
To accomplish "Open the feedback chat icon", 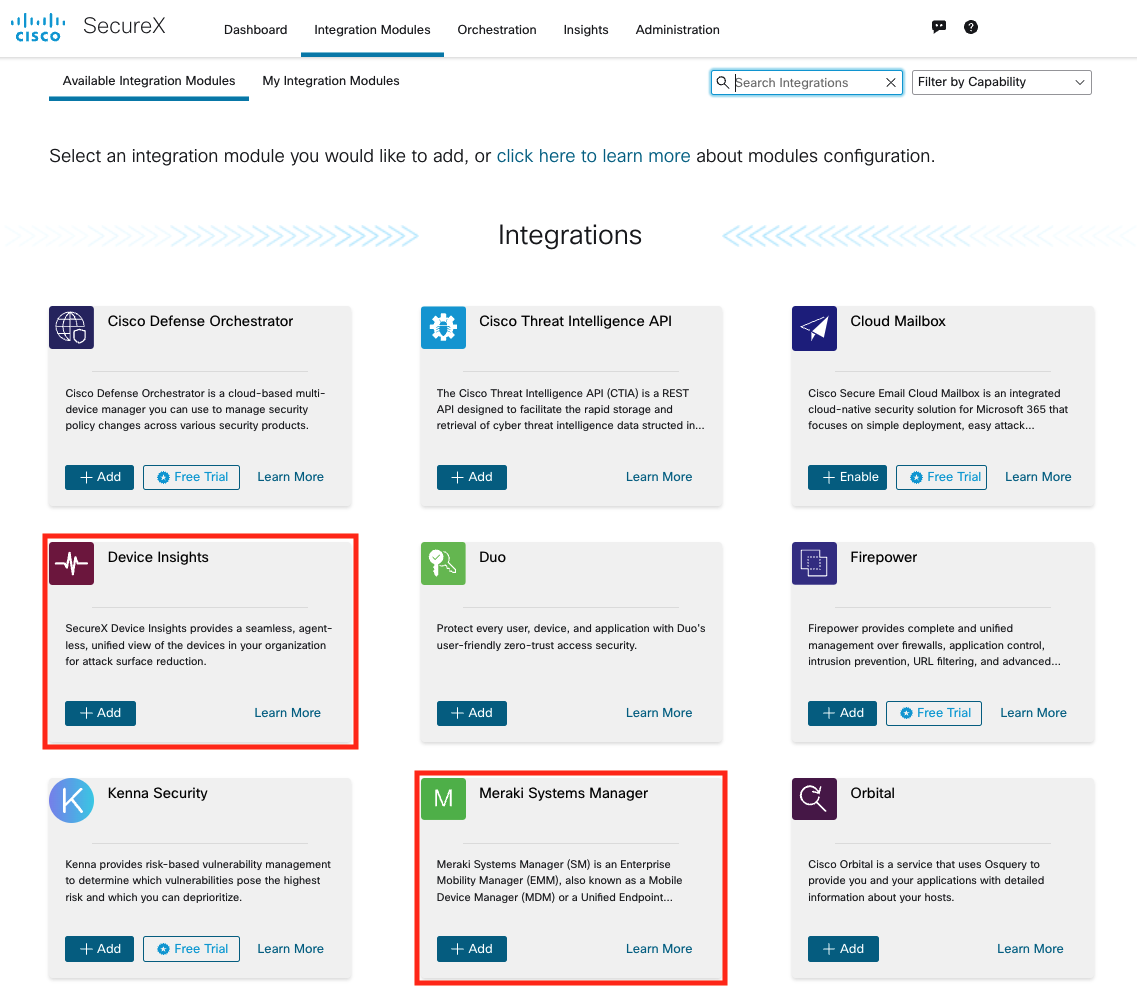I will (938, 27).
